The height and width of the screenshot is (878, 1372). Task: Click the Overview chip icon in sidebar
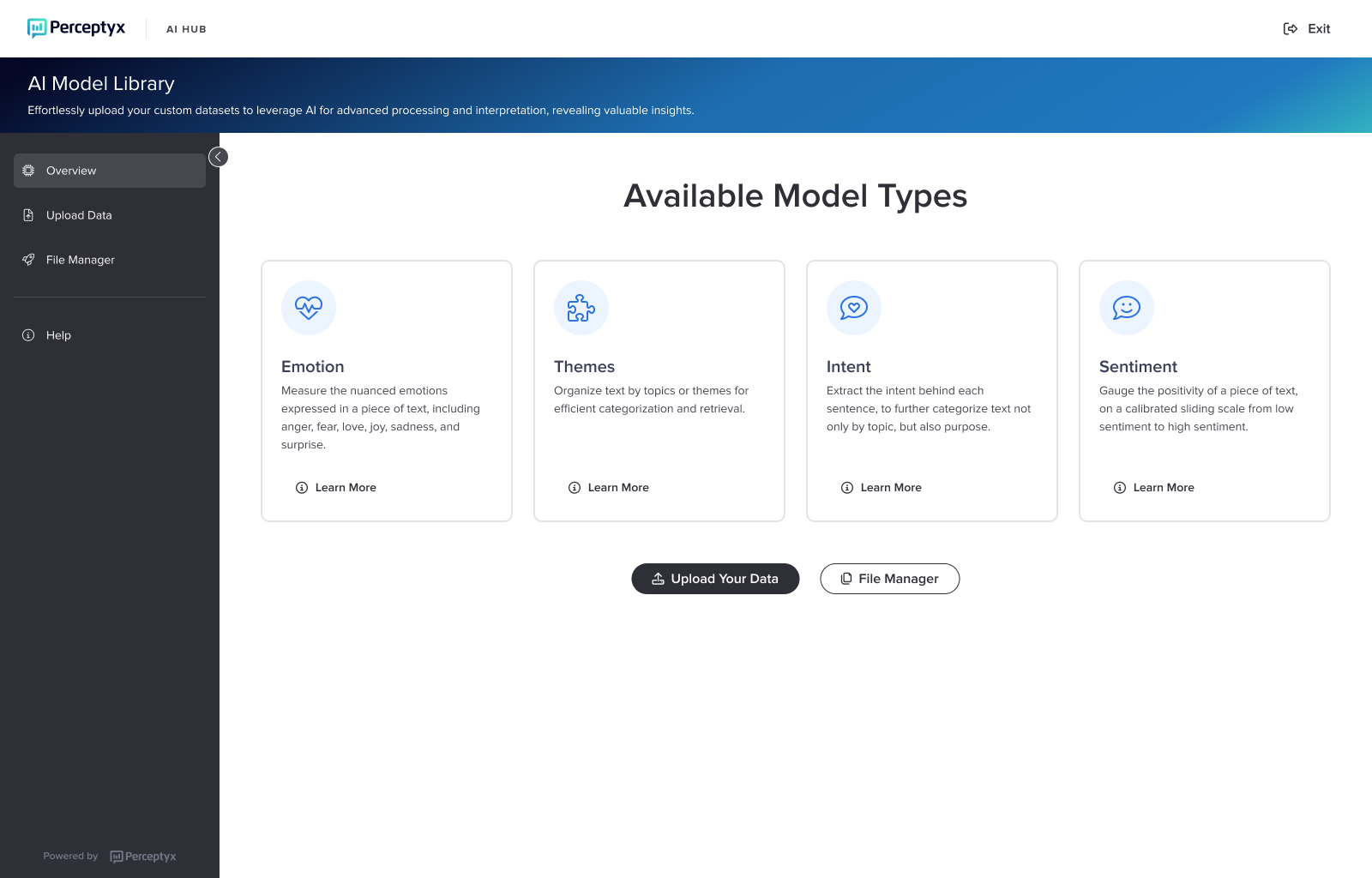coord(28,171)
